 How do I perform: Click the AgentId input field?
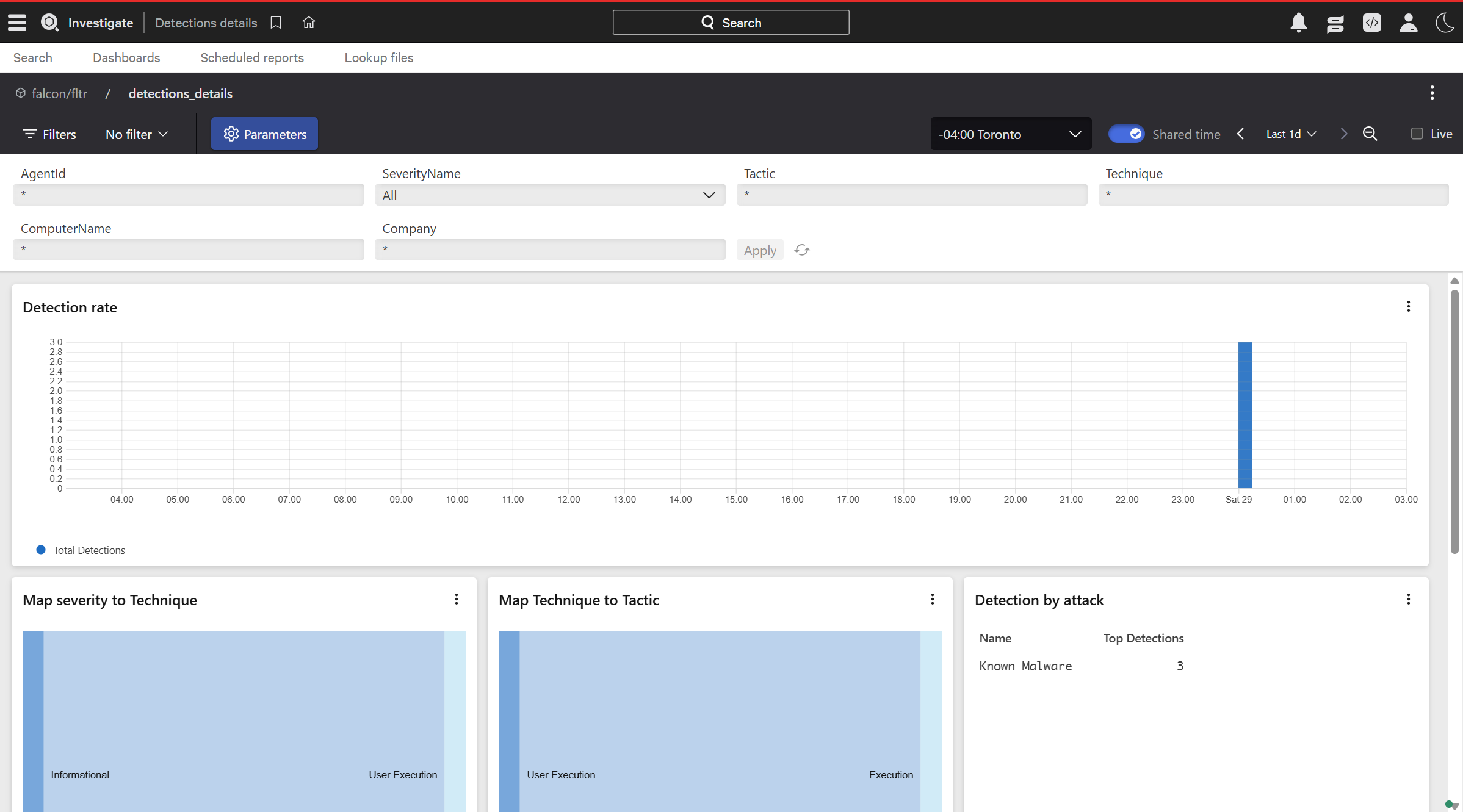[x=189, y=195]
